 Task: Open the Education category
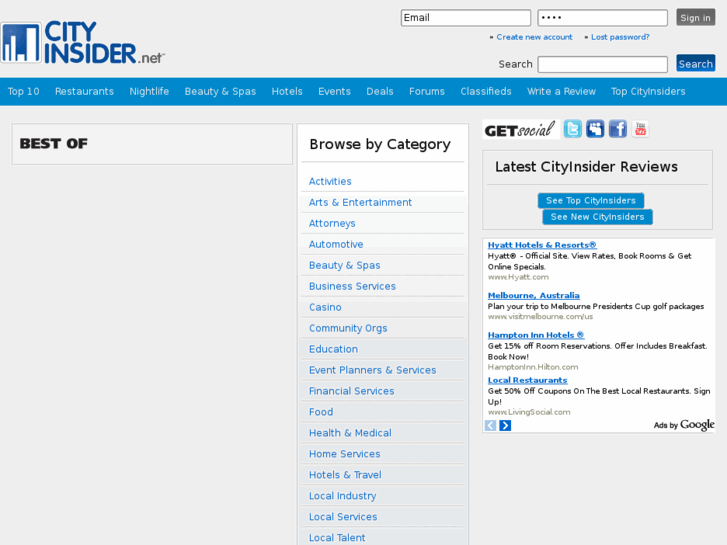pos(333,349)
